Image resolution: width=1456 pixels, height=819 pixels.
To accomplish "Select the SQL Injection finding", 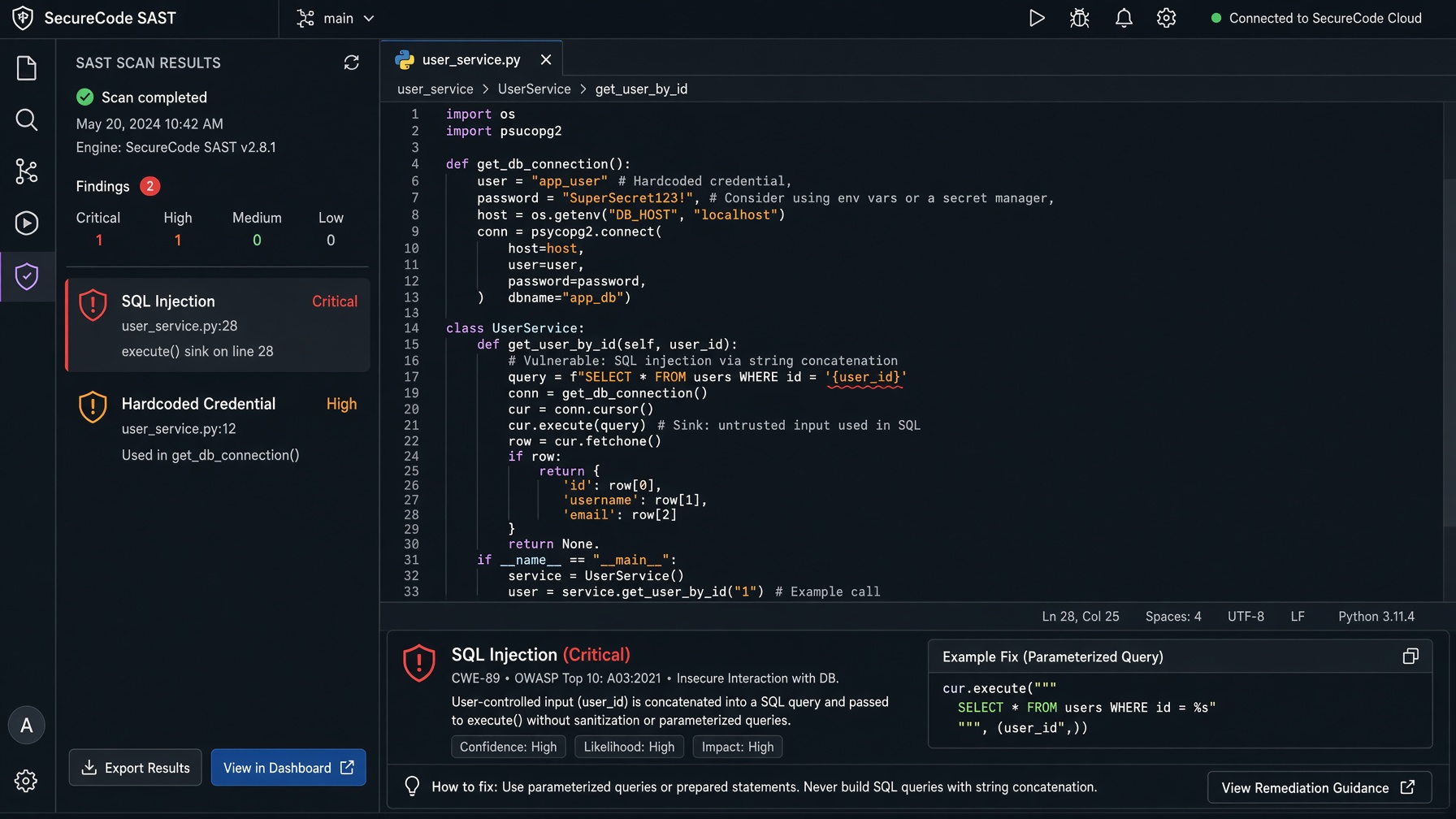I will (218, 325).
